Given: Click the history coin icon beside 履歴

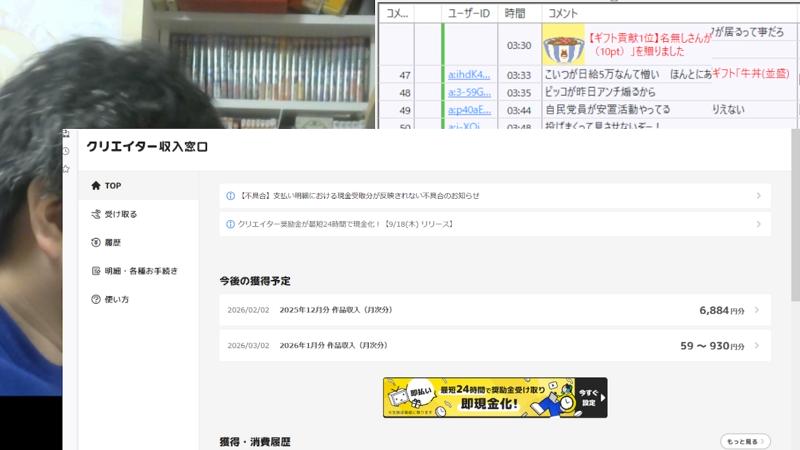Looking at the screenshot, I should click(95, 242).
